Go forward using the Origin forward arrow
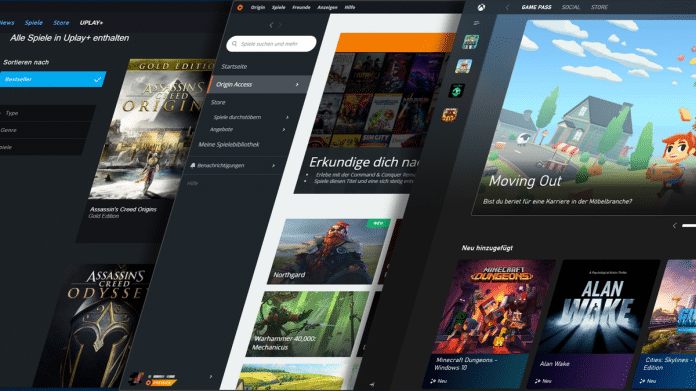 pyautogui.click(x=280, y=25)
